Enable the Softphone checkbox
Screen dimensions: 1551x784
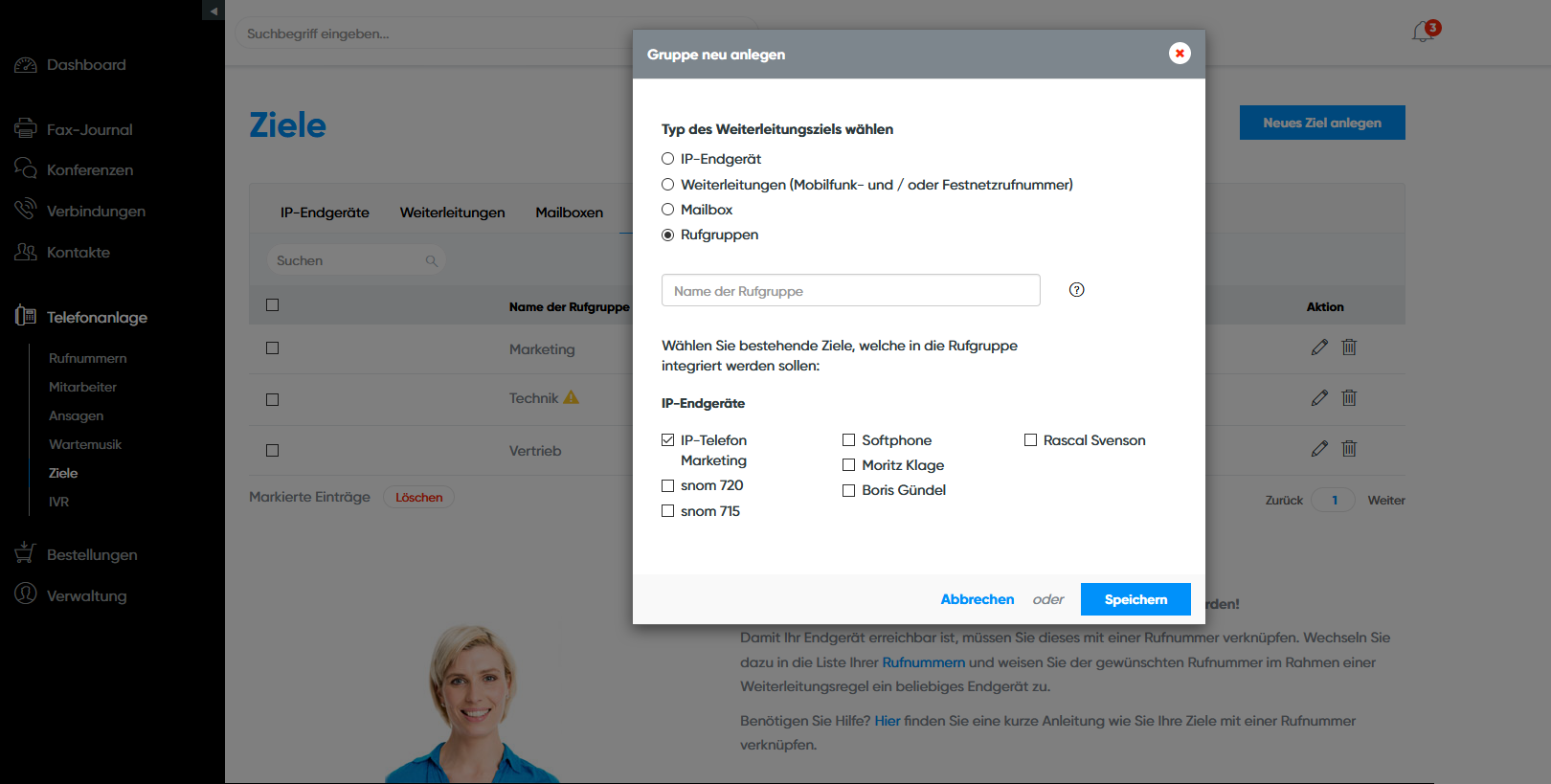848,440
